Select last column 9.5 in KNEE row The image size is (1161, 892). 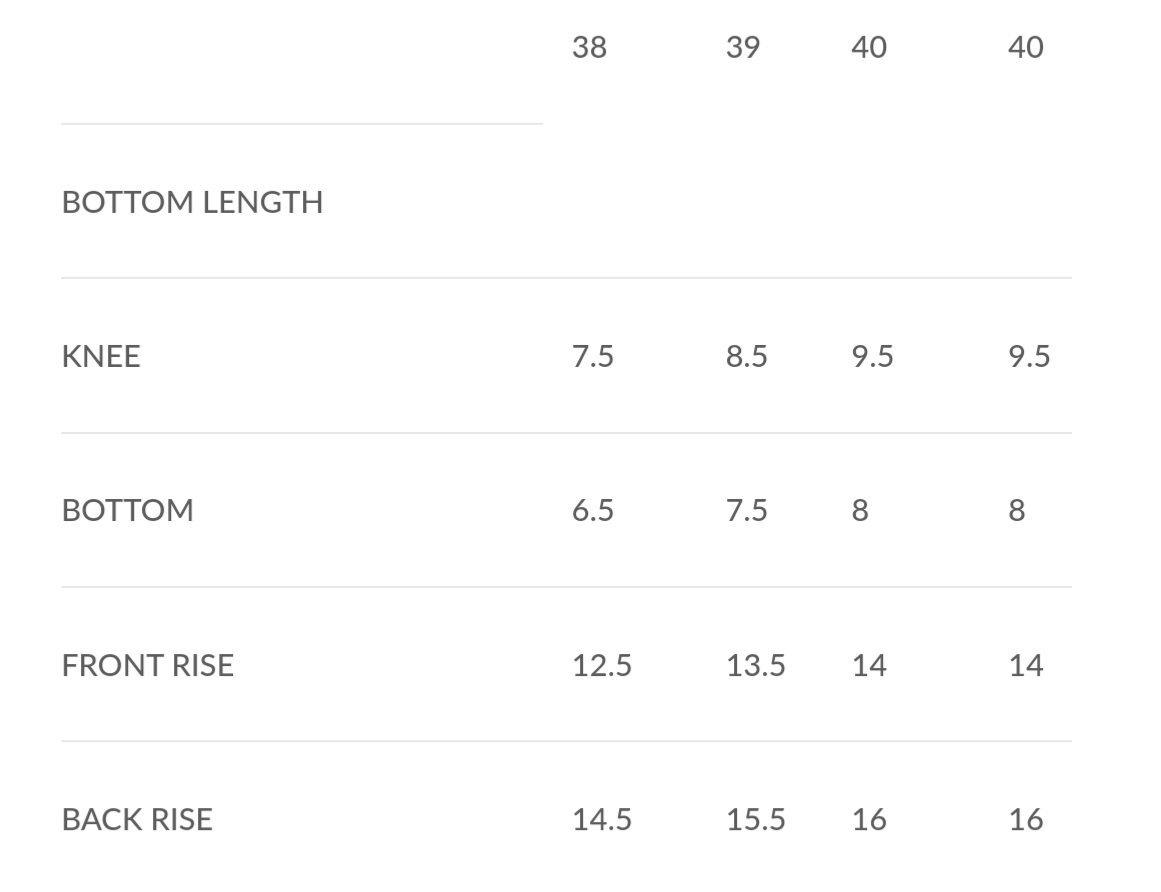click(x=1029, y=356)
